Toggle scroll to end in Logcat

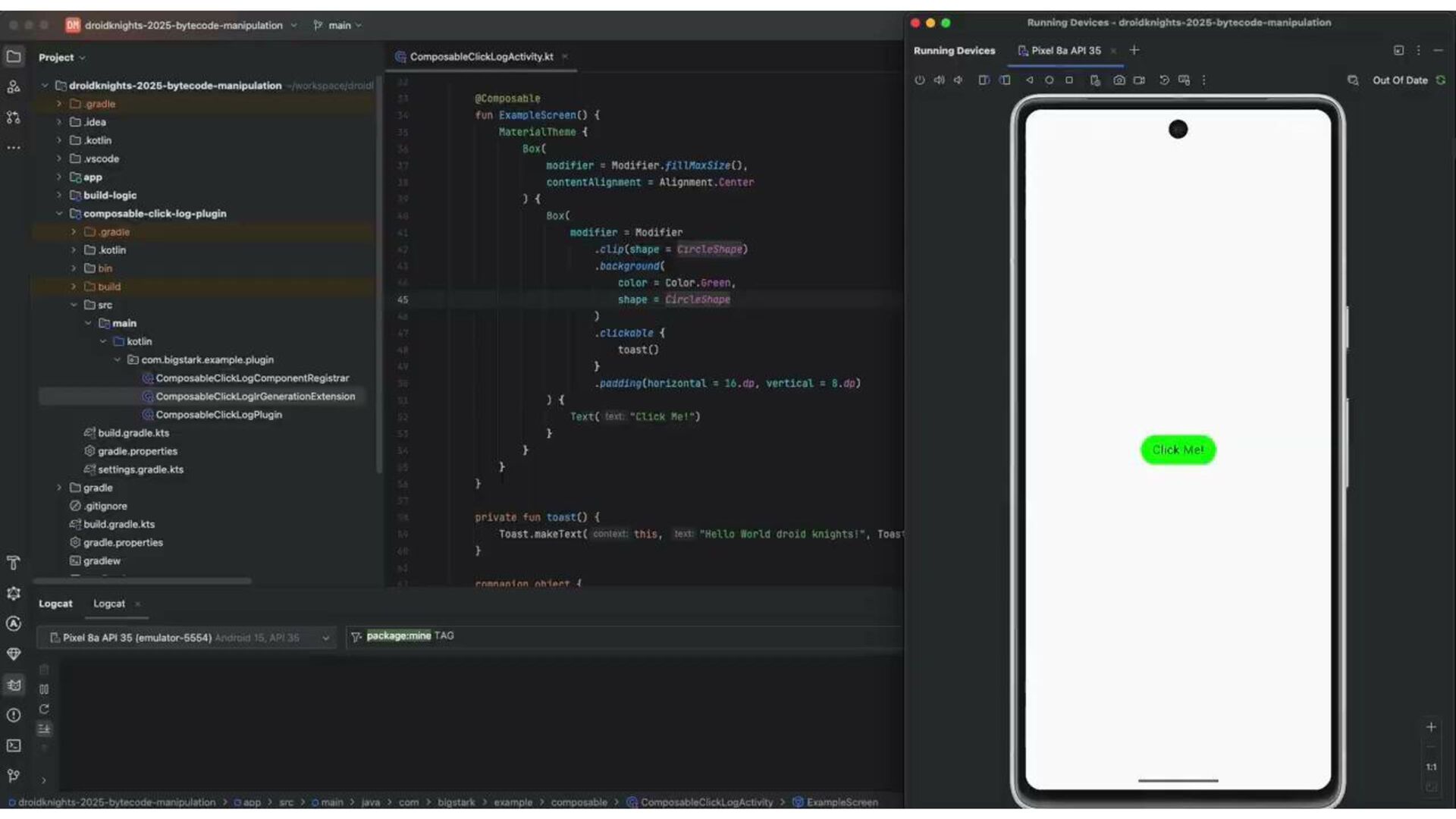pos(44,729)
